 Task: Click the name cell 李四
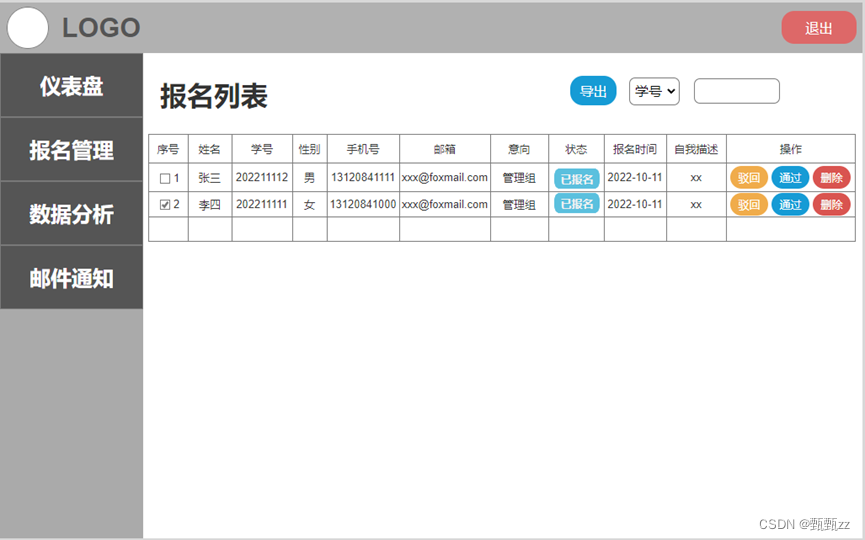(210, 205)
